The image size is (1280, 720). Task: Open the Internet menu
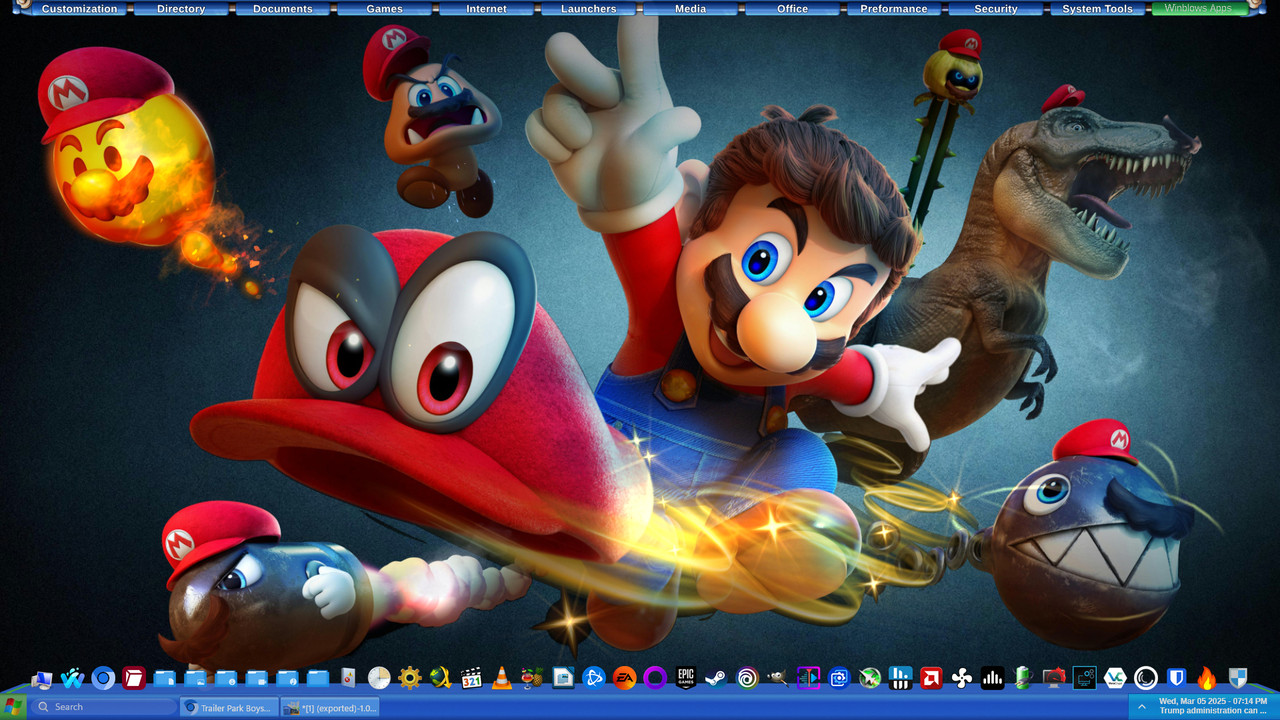pyautogui.click(x=487, y=9)
